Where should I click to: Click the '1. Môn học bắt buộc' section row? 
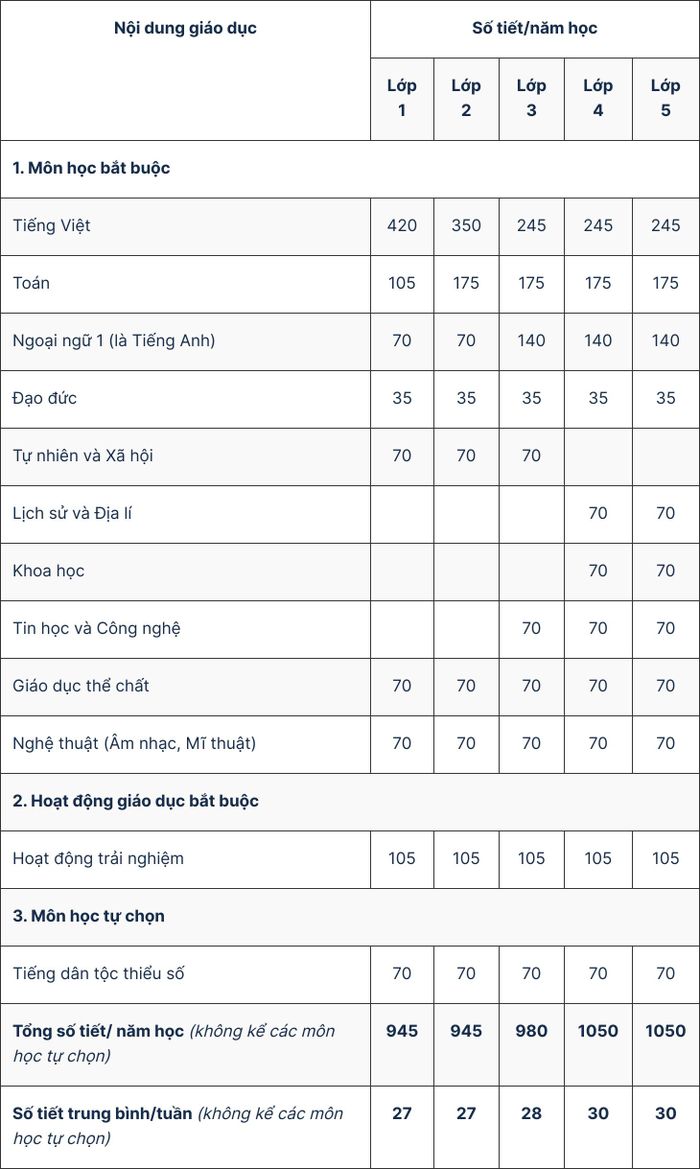[350, 168]
